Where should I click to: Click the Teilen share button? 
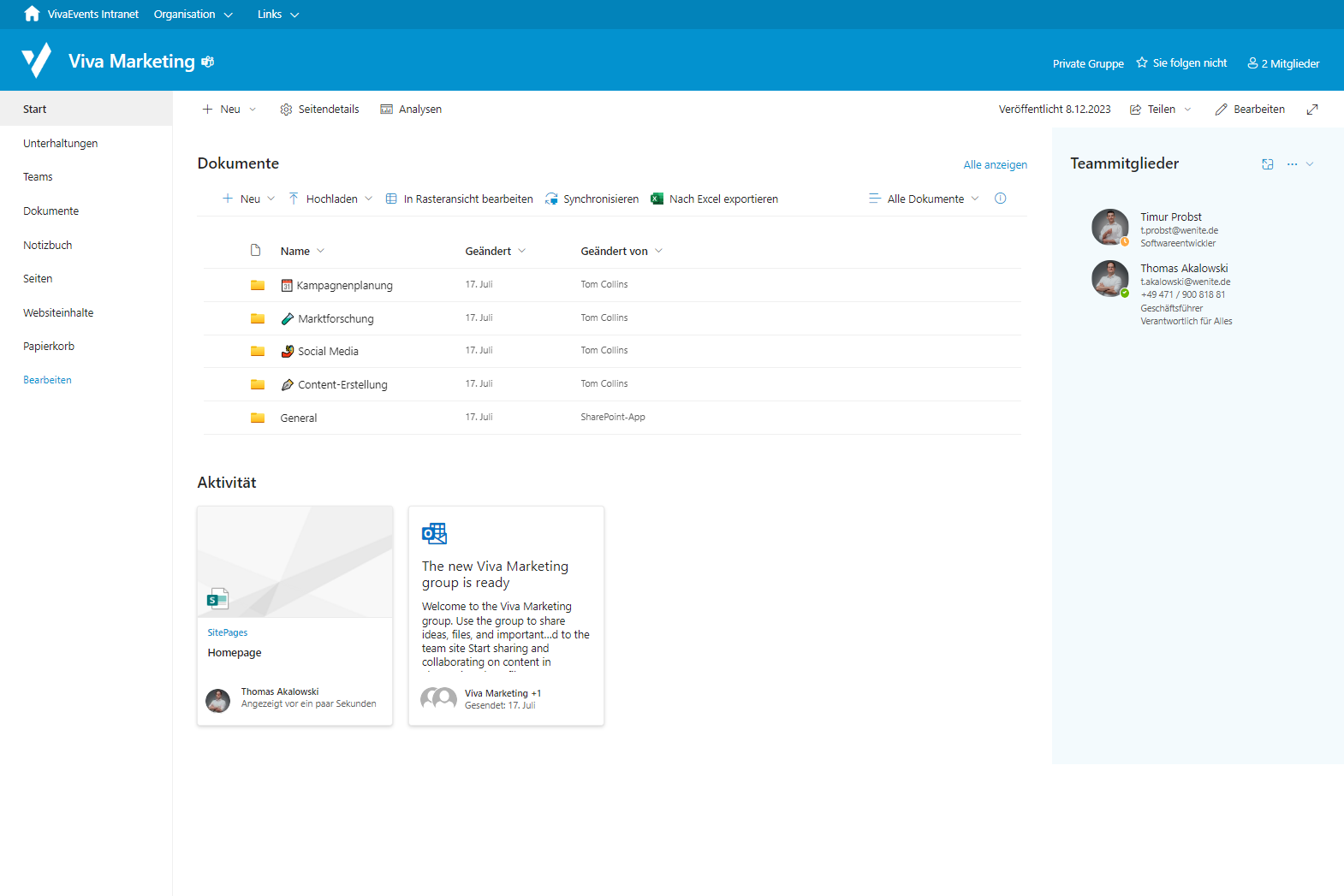[1152, 110]
